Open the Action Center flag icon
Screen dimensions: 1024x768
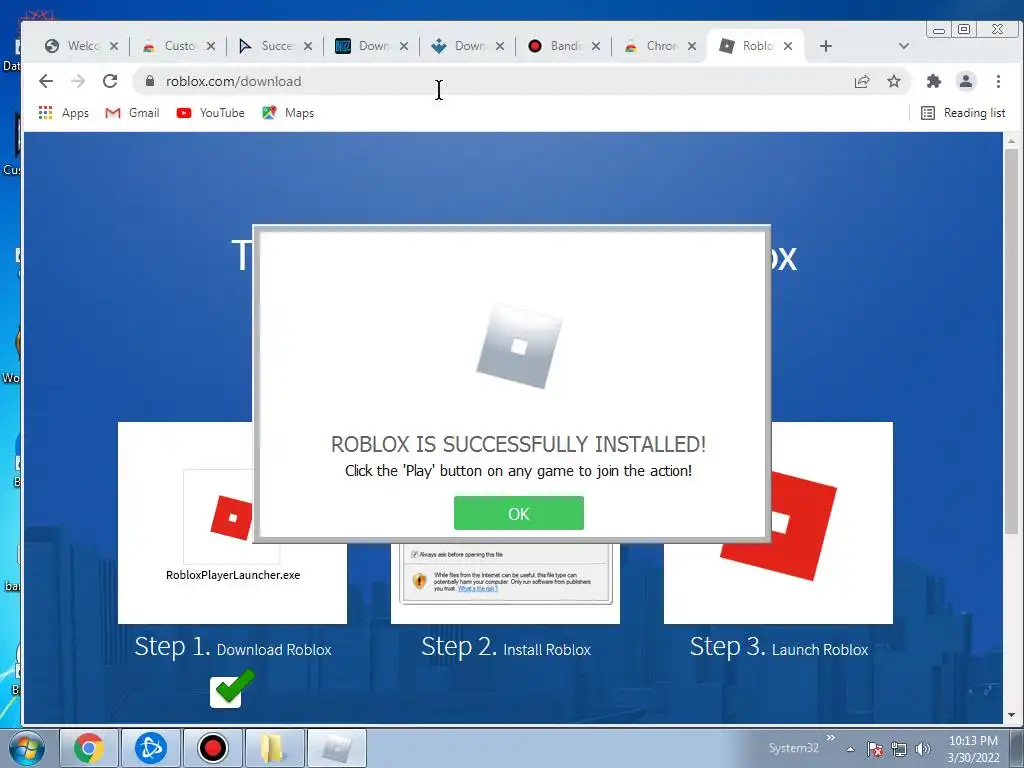875,749
